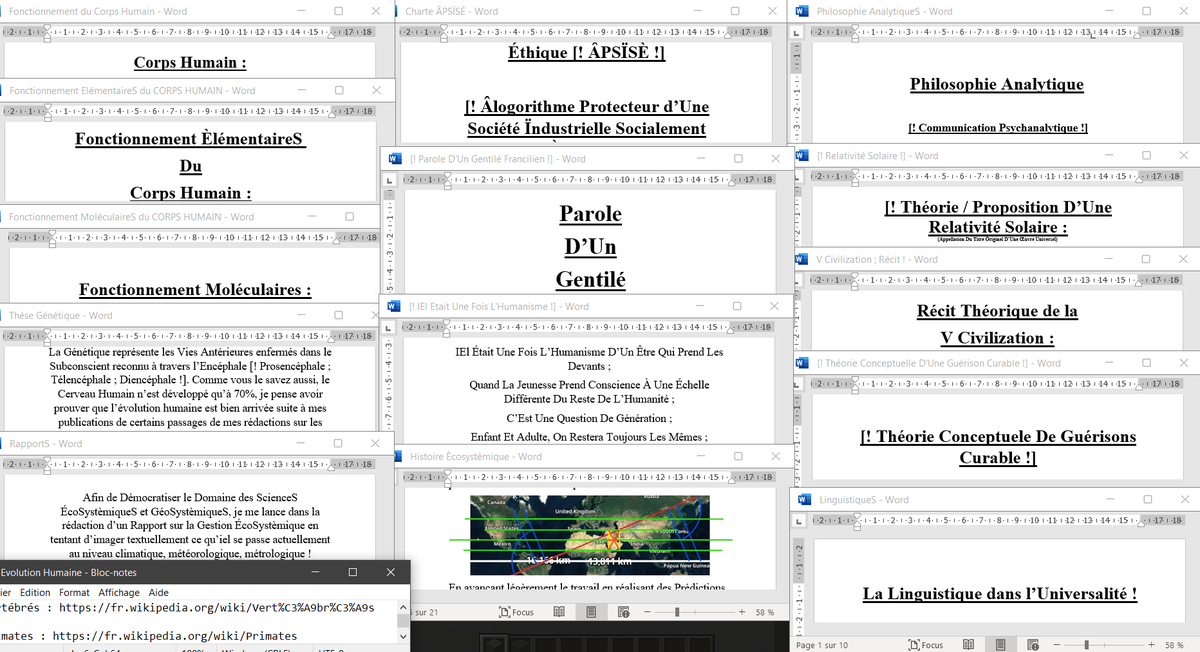
Task: Click Bloc-notes scrollbar up arrow
Action: (x=403, y=606)
